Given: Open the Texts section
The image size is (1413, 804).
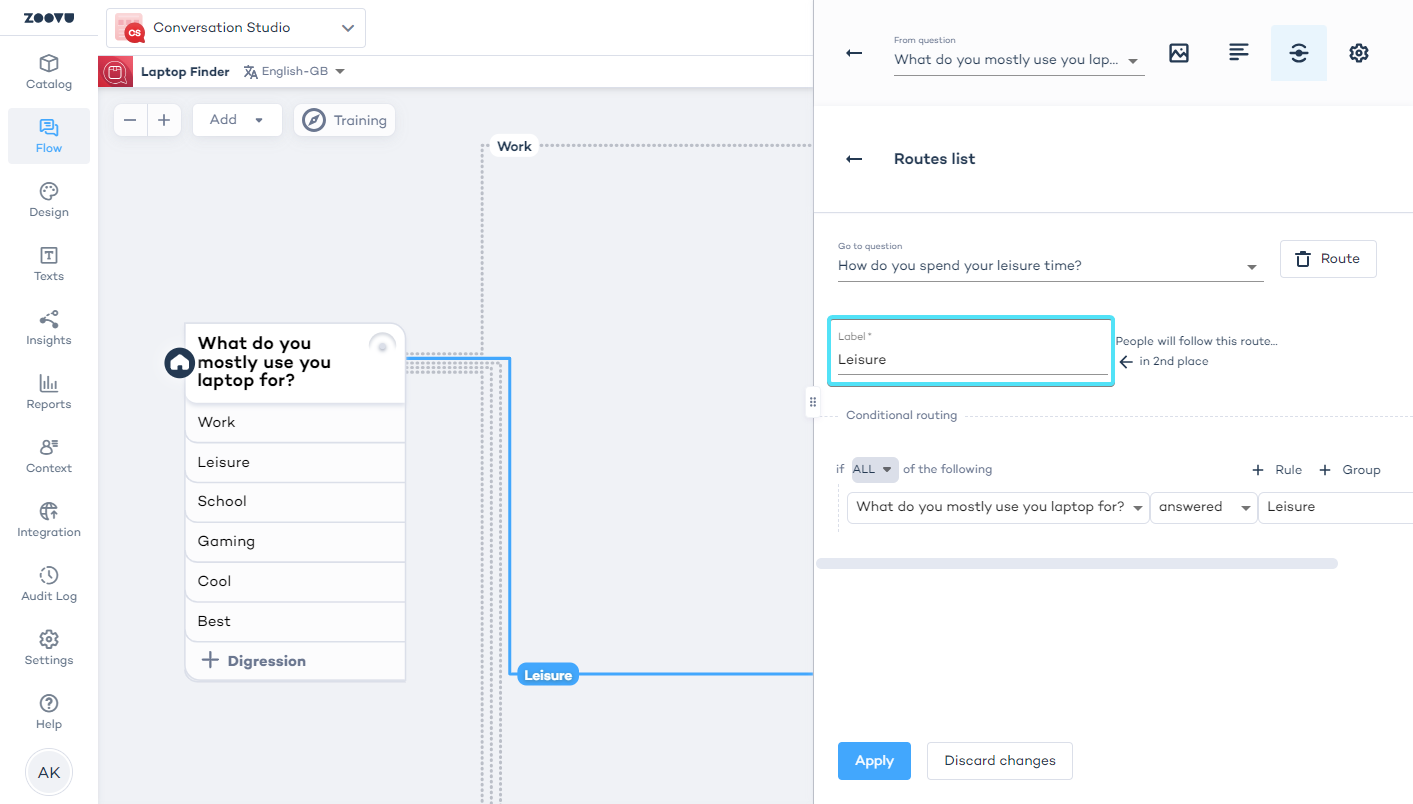Looking at the screenshot, I should click(48, 263).
